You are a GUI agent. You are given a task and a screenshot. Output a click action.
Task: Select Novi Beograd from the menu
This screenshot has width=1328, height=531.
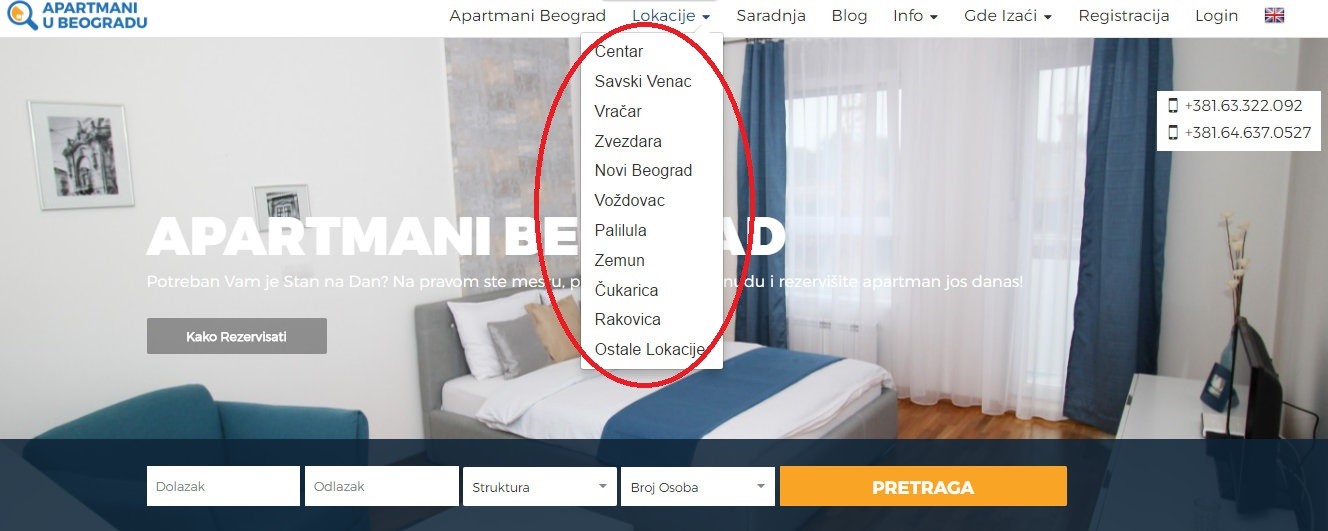(643, 171)
